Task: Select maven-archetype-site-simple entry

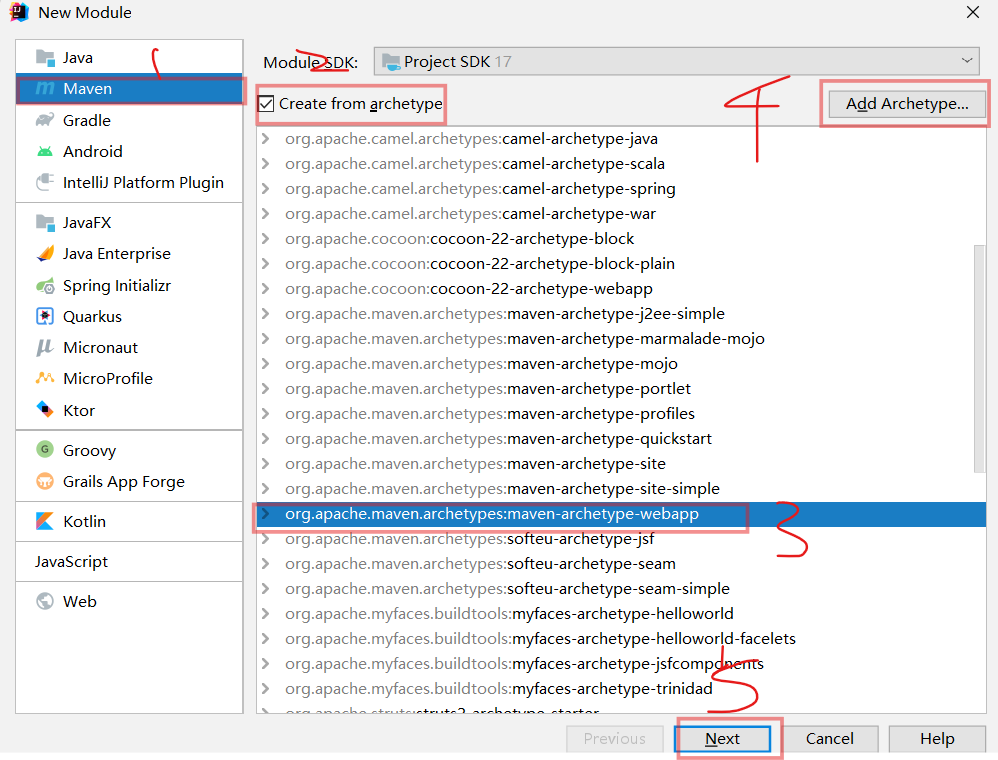Action: pyautogui.click(x=502, y=489)
